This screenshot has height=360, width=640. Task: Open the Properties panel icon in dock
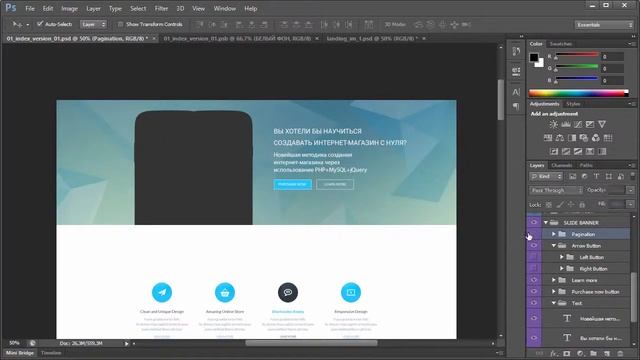(516, 71)
